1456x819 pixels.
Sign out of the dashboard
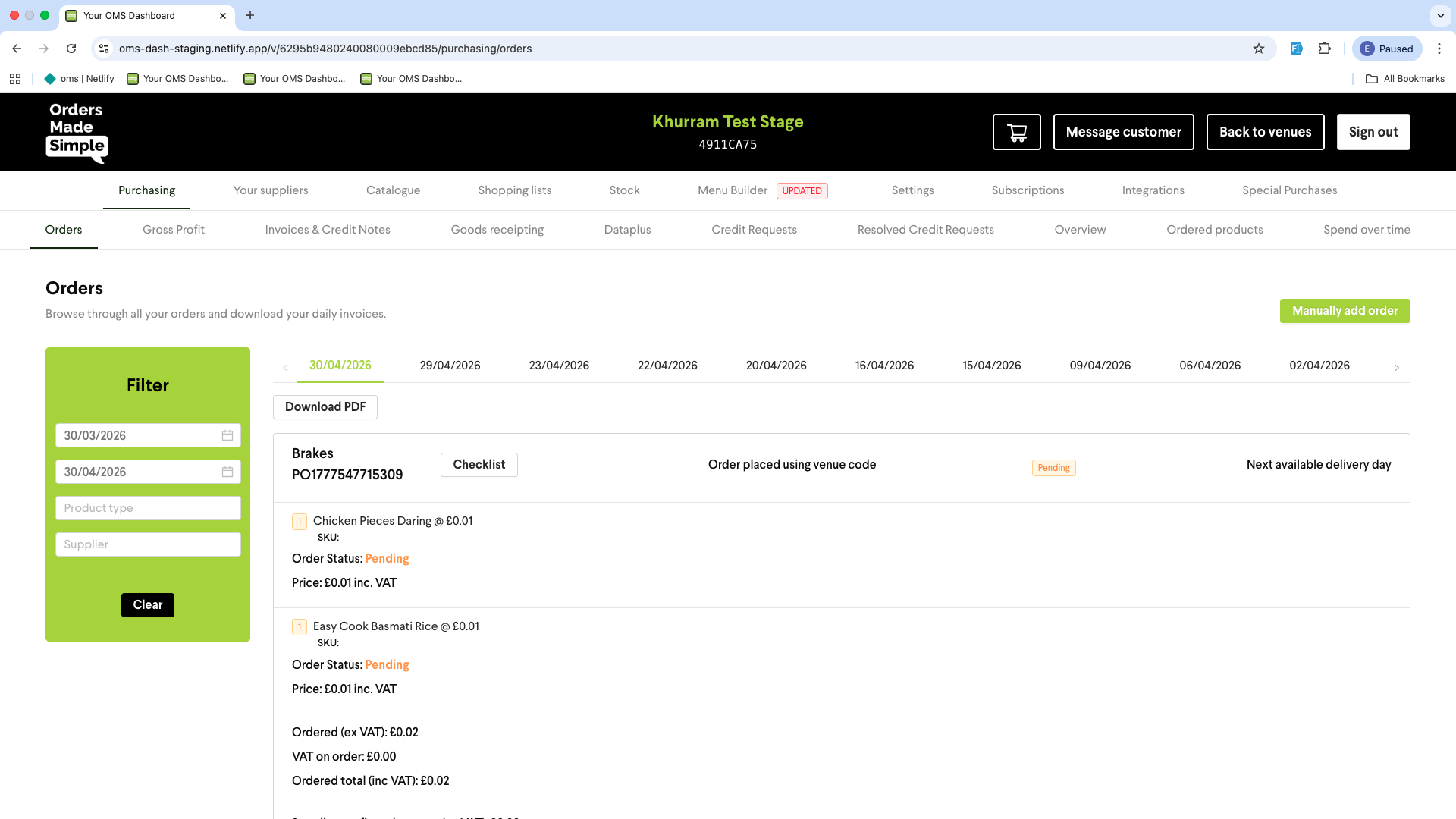coord(1373,132)
